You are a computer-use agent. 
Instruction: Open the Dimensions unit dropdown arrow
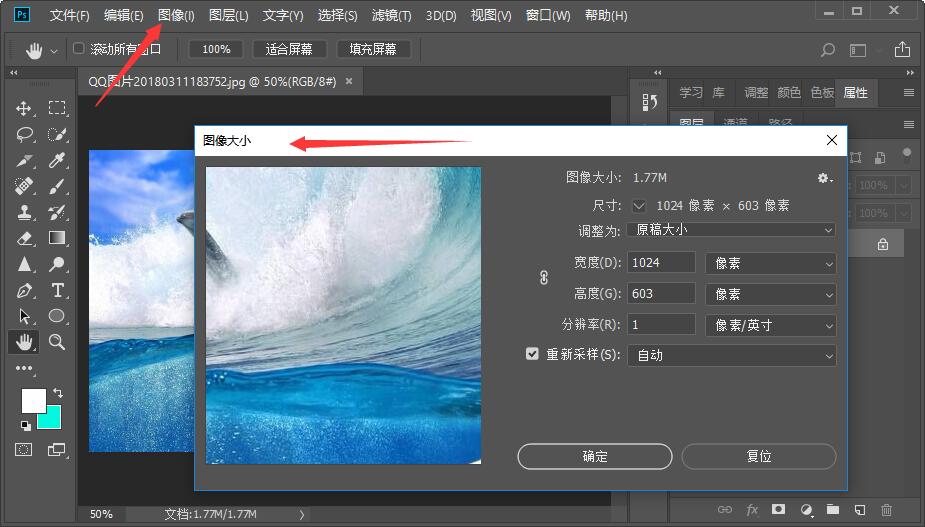(x=639, y=205)
